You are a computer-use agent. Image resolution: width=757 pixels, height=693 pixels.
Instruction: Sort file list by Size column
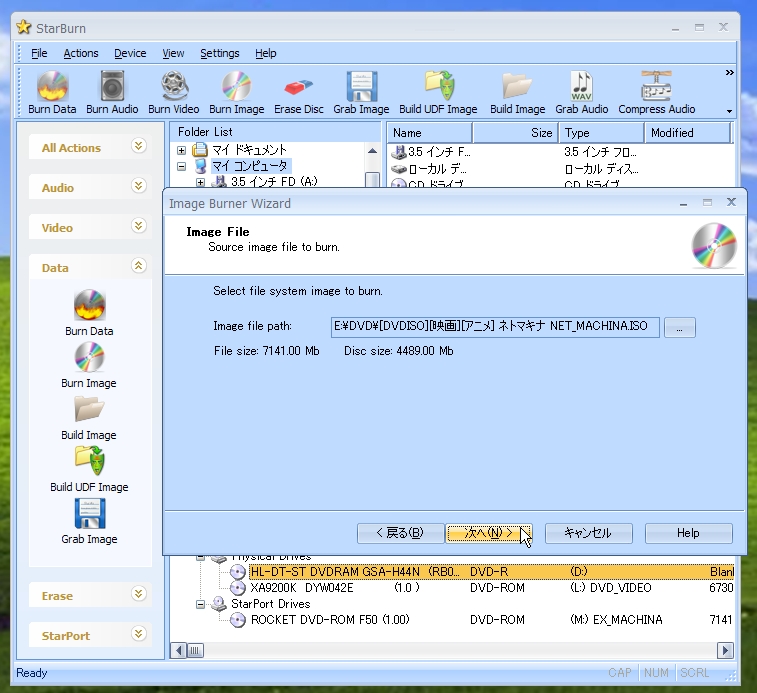tap(515, 133)
